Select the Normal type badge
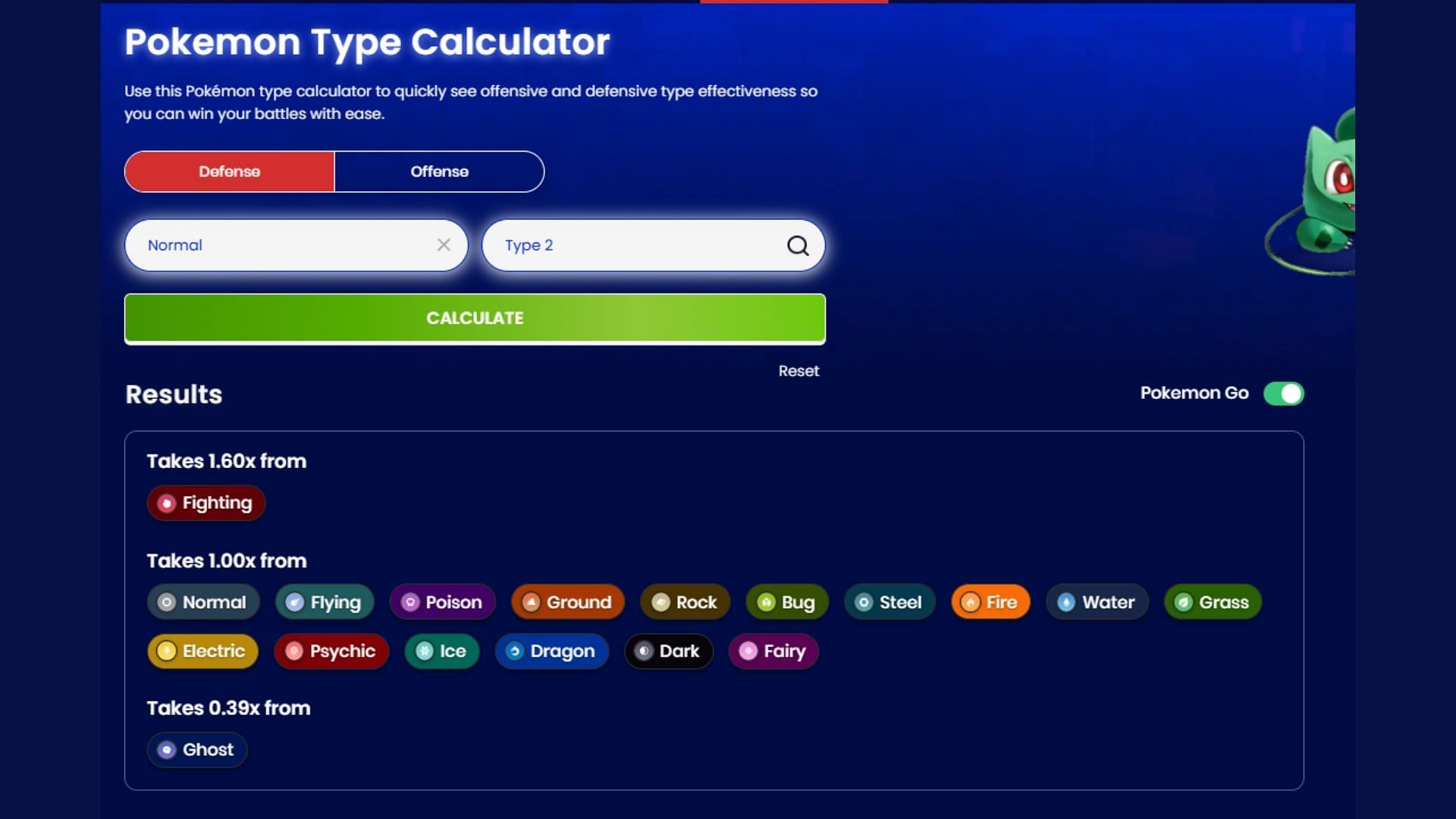Screen dimensions: 1456x819 (203, 601)
